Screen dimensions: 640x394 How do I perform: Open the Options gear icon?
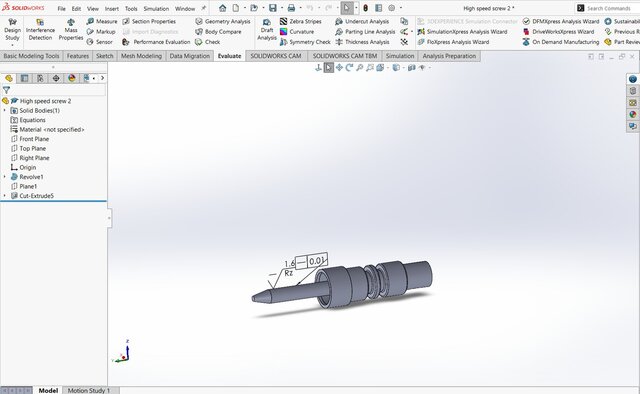392,8
